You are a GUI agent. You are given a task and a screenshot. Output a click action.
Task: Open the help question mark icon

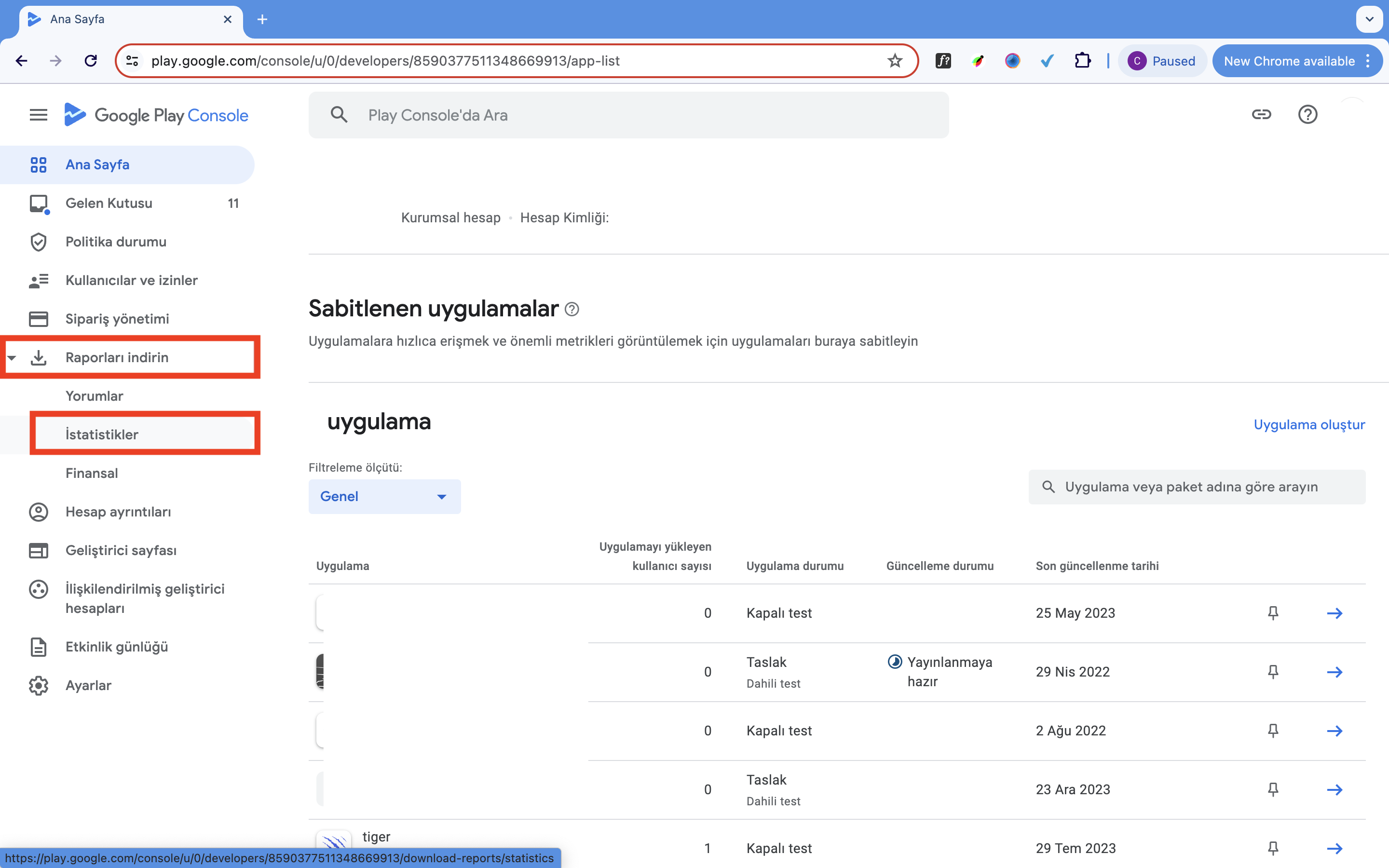[x=1307, y=115]
